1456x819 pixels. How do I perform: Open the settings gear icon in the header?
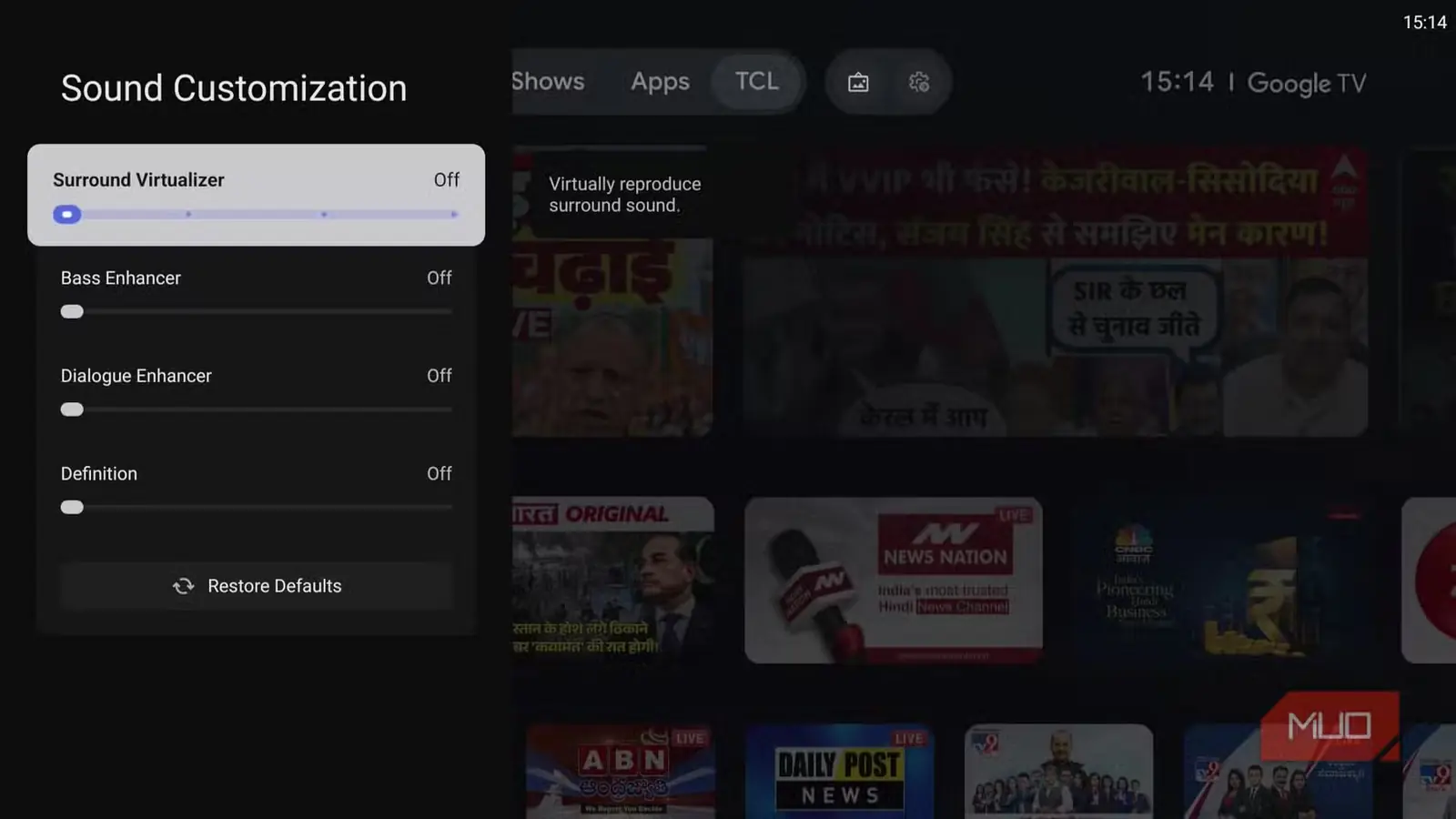pyautogui.click(x=919, y=83)
